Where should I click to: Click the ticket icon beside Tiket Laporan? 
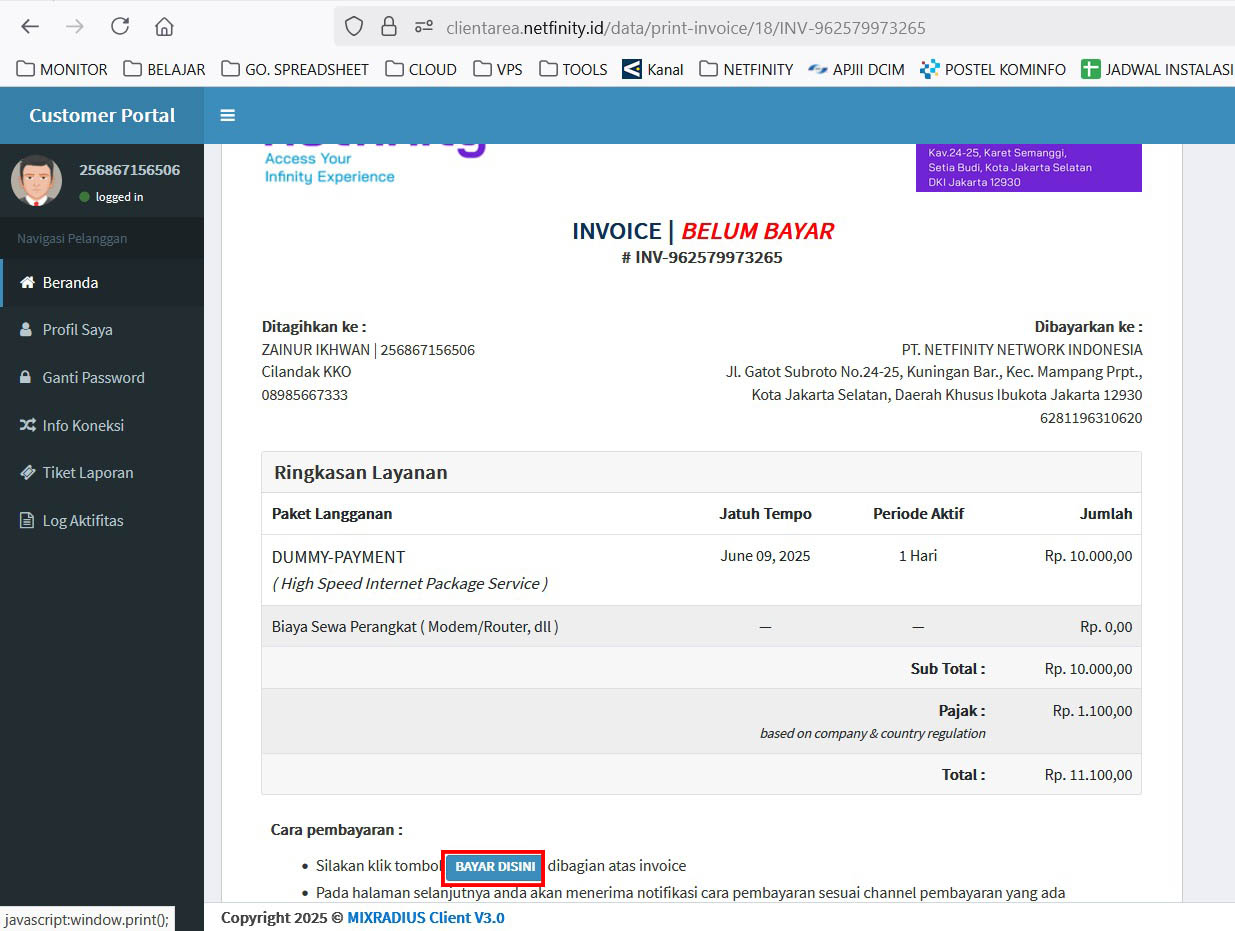pos(27,473)
